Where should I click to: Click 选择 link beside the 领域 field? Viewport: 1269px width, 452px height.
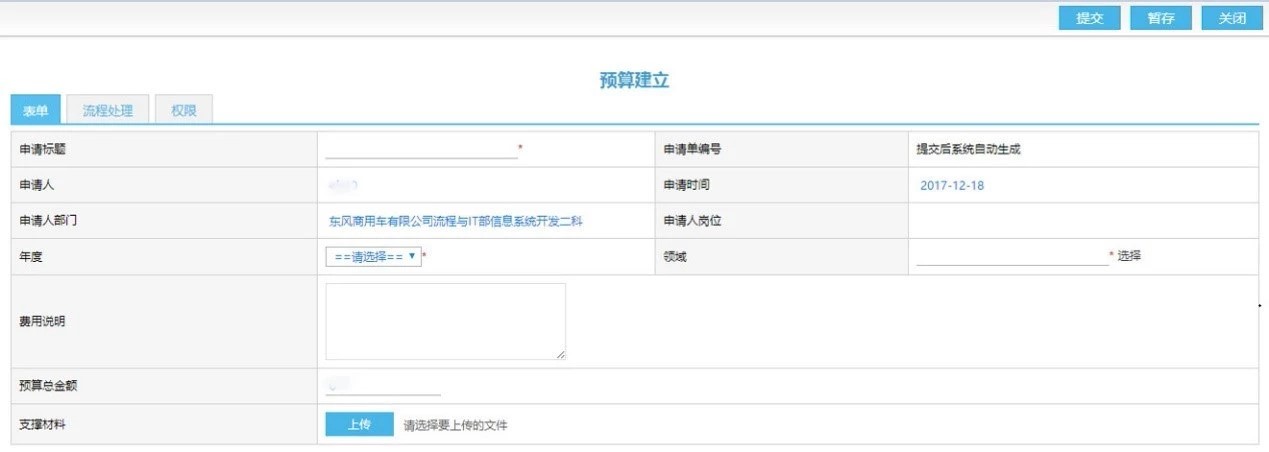(x=1129, y=256)
